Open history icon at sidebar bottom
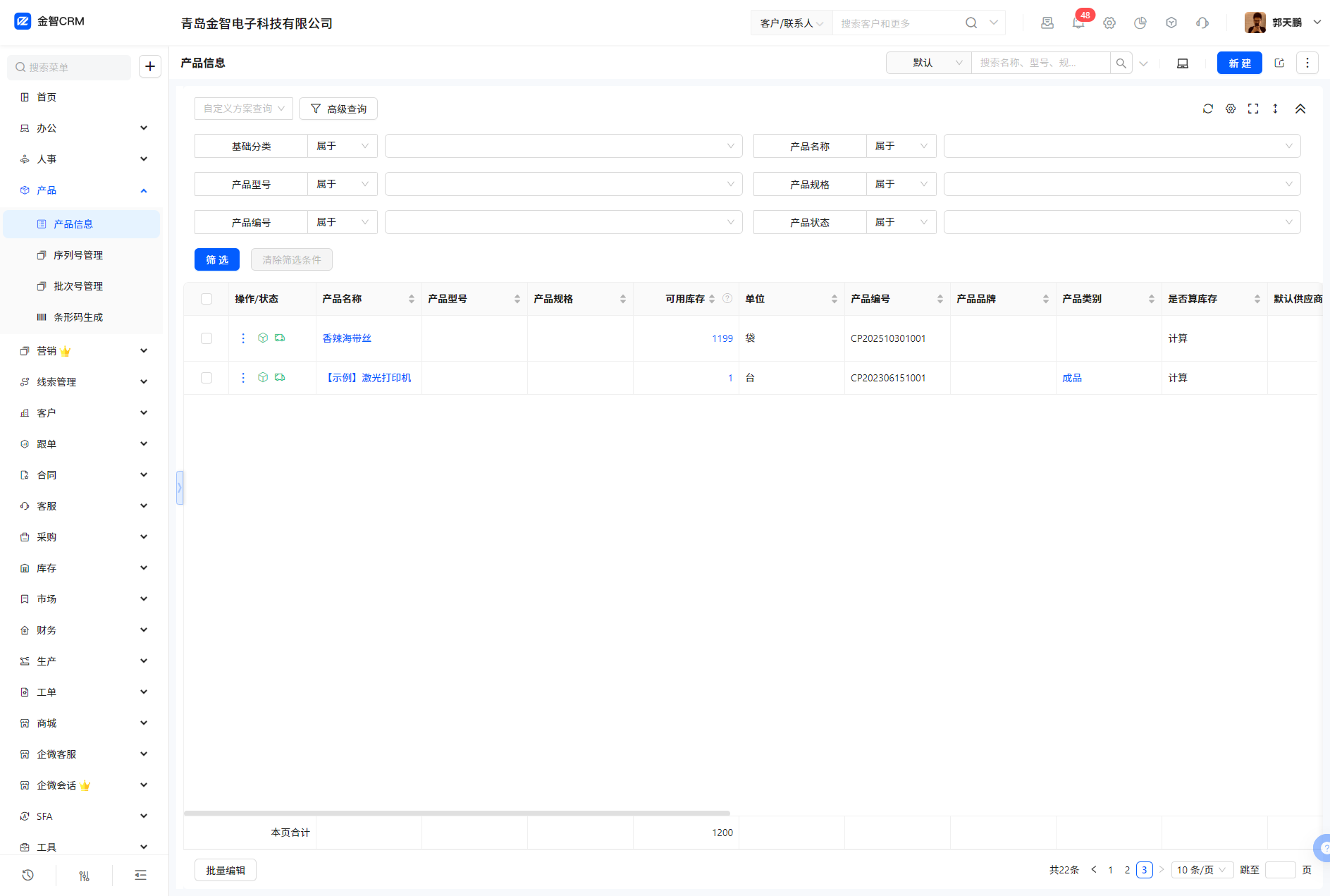1330x896 pixels. [x=28, y=875]
